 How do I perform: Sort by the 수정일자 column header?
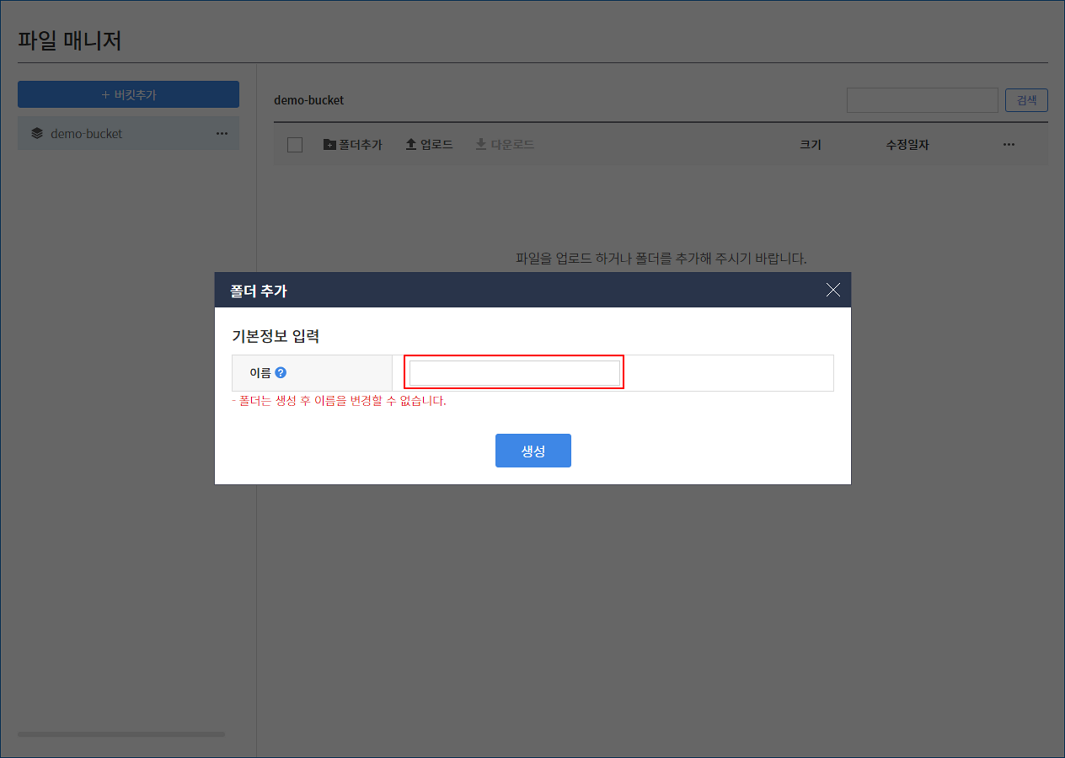907,145
